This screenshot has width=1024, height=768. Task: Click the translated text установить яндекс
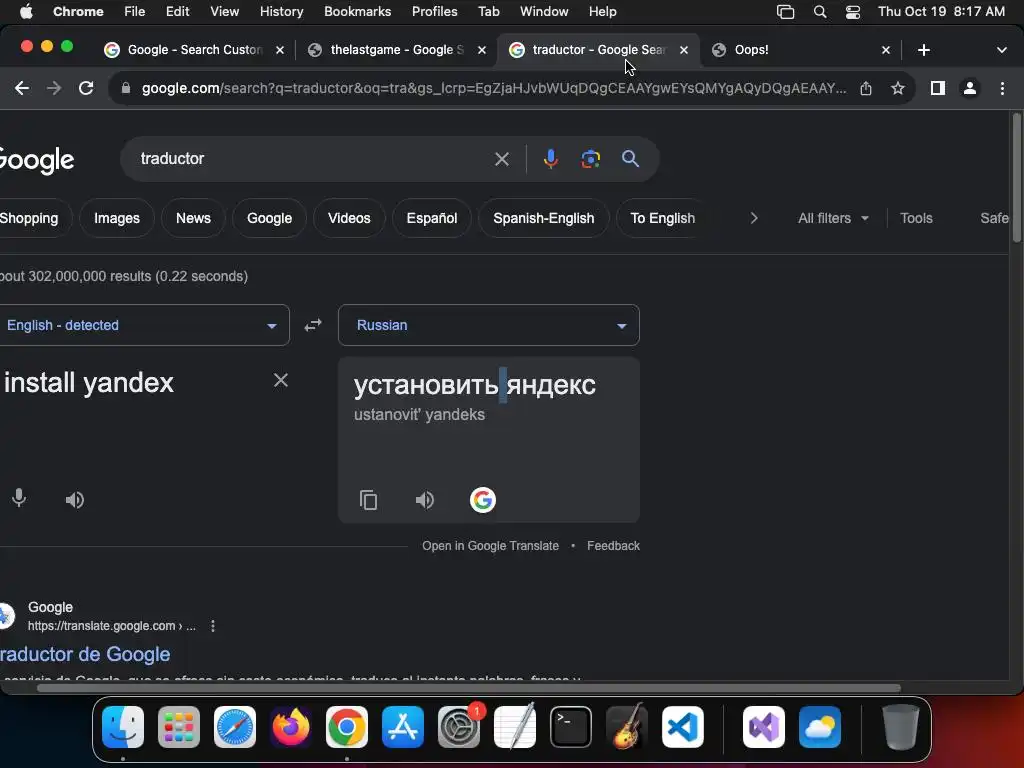tap(474, 385)
